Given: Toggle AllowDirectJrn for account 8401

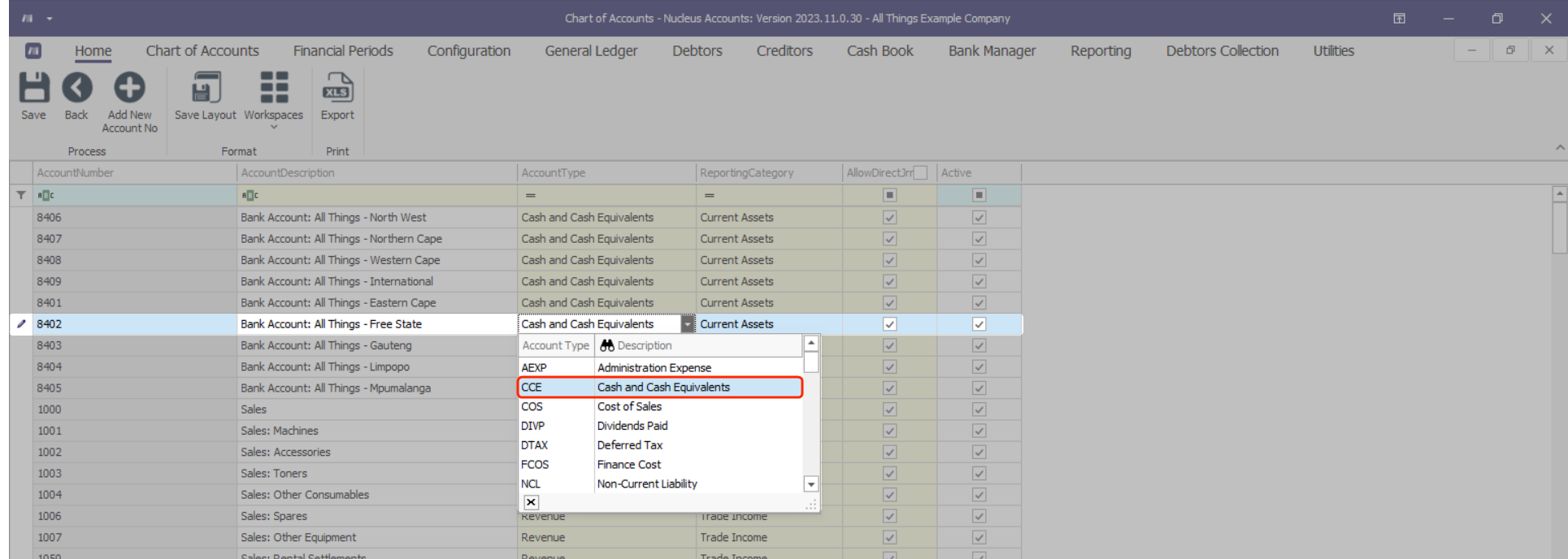Looking at the screenshot, I should coord(890,303).
